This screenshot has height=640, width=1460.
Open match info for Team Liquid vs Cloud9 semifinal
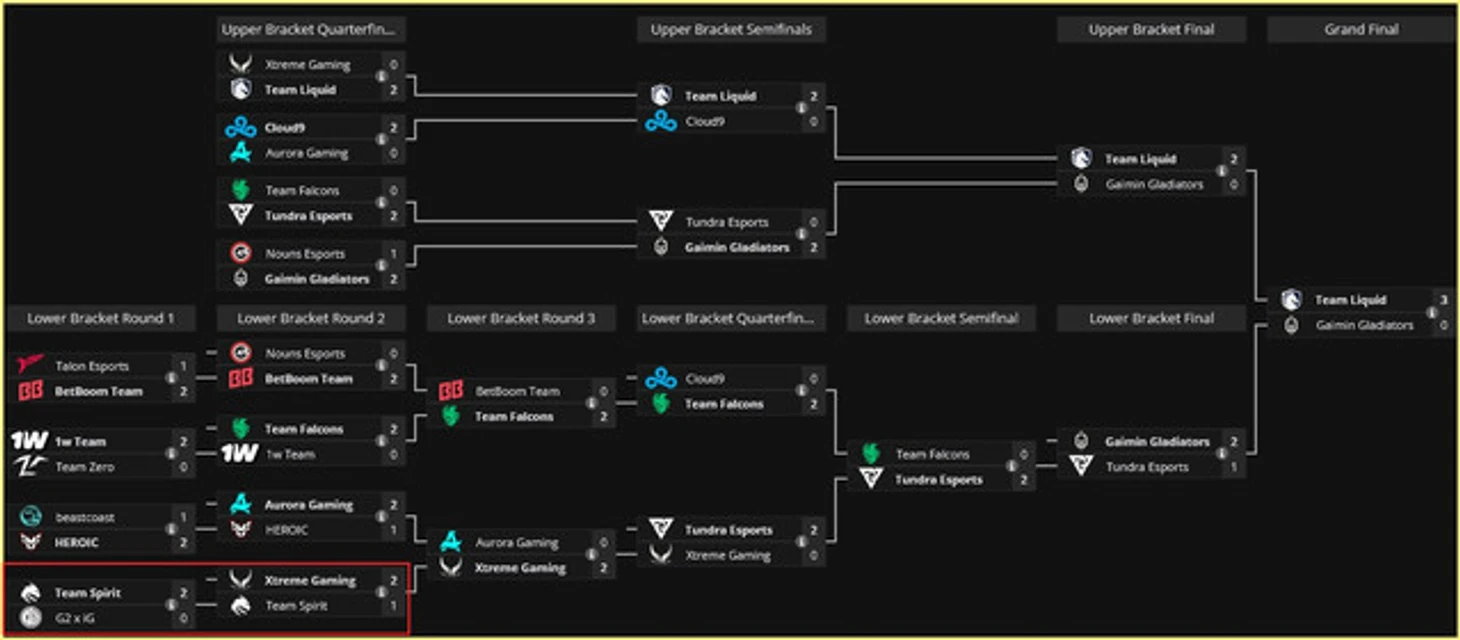click(801, 108)
